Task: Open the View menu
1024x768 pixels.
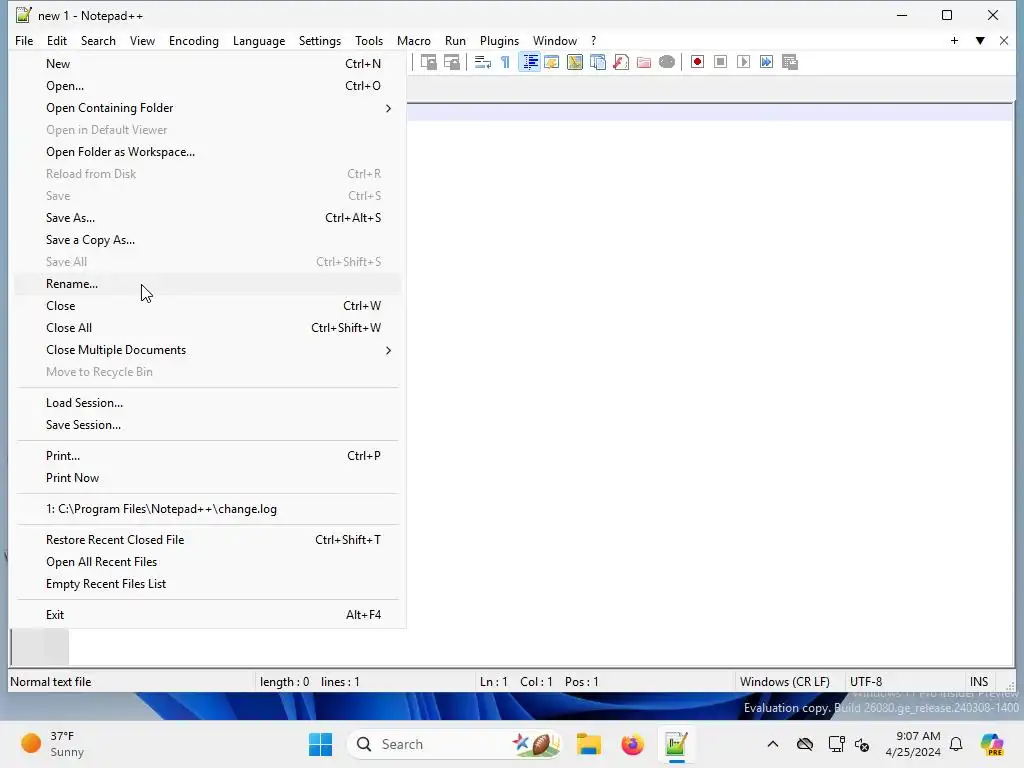Action: 142,40
